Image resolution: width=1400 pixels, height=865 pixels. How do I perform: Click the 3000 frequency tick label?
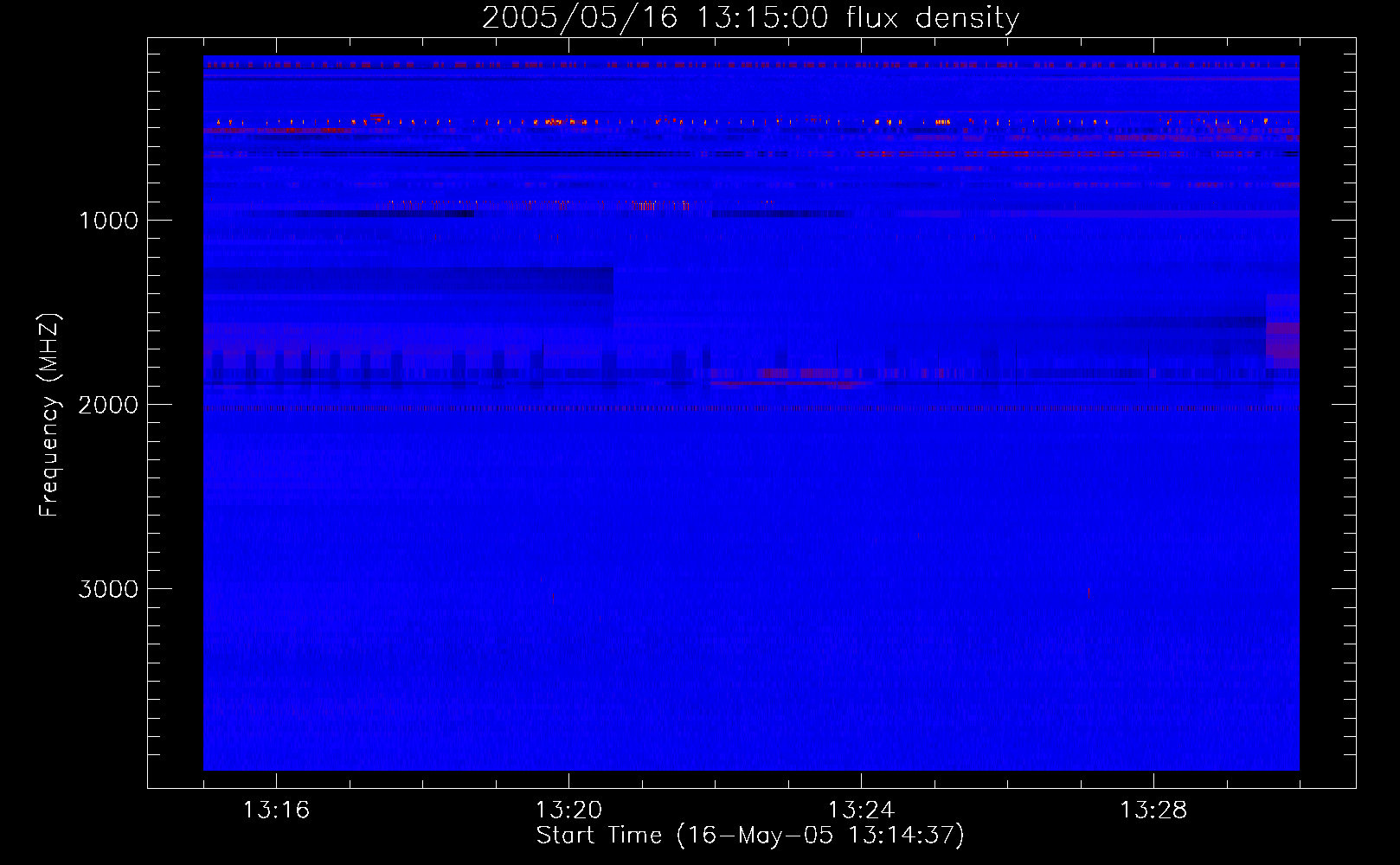(108, 589)
